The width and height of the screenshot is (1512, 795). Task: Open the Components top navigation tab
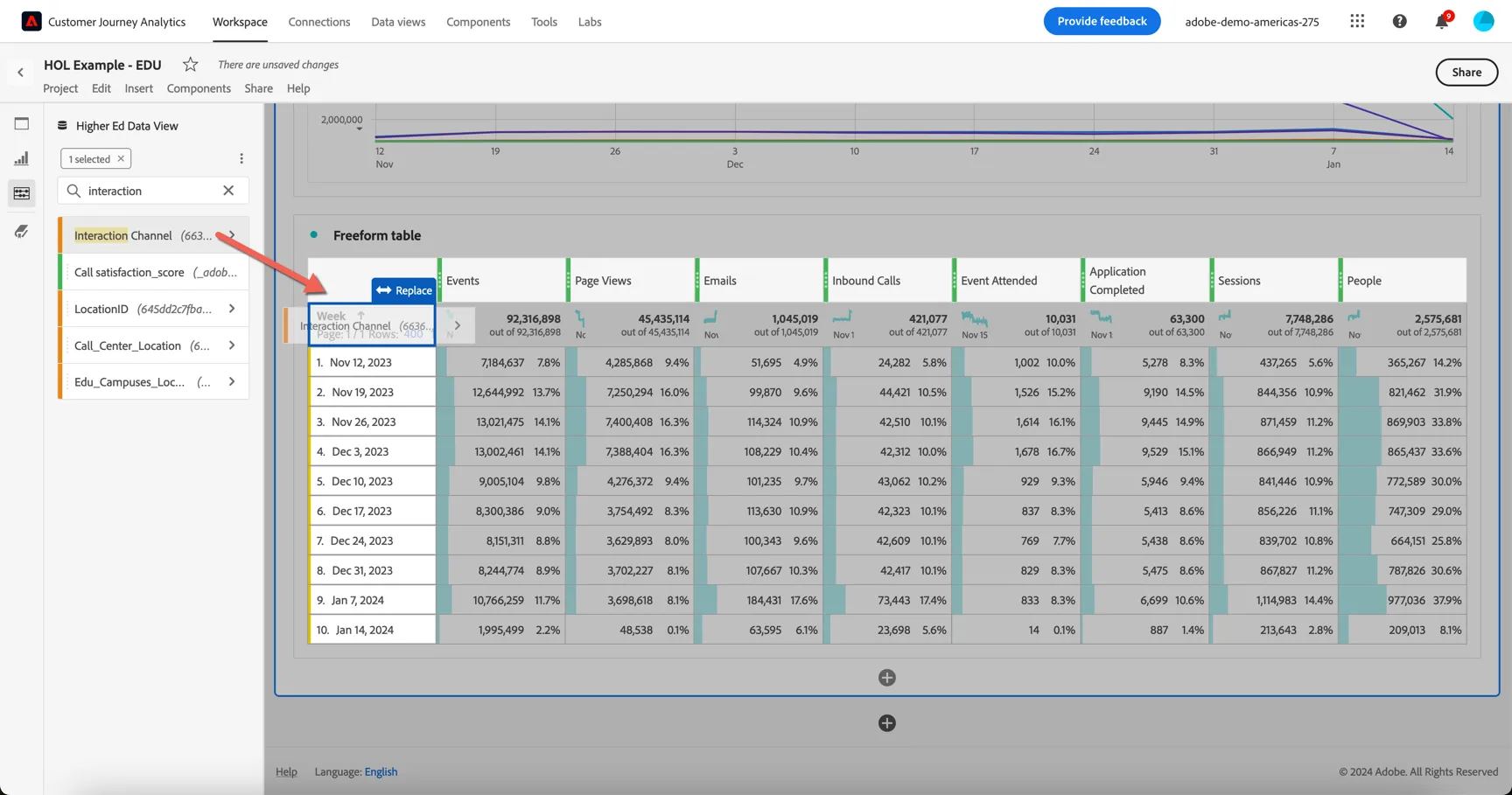[478, 22]
